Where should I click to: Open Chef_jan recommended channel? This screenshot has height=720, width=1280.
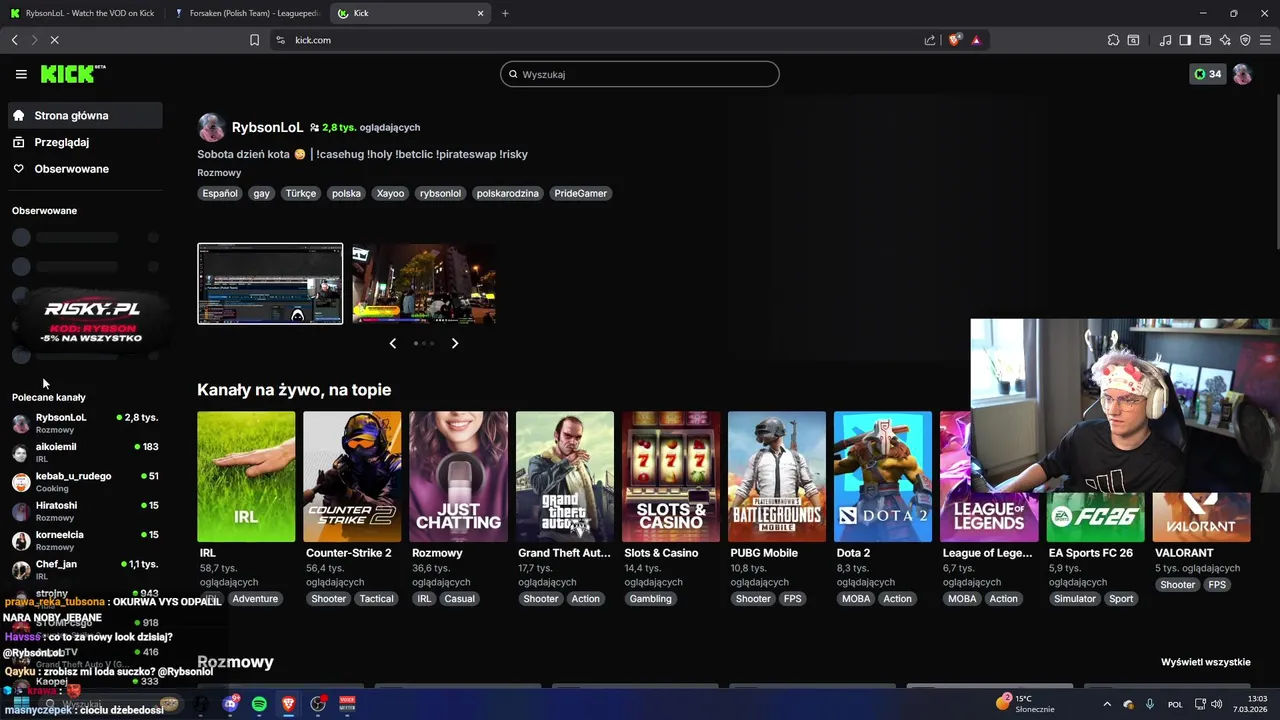[85, 569]
